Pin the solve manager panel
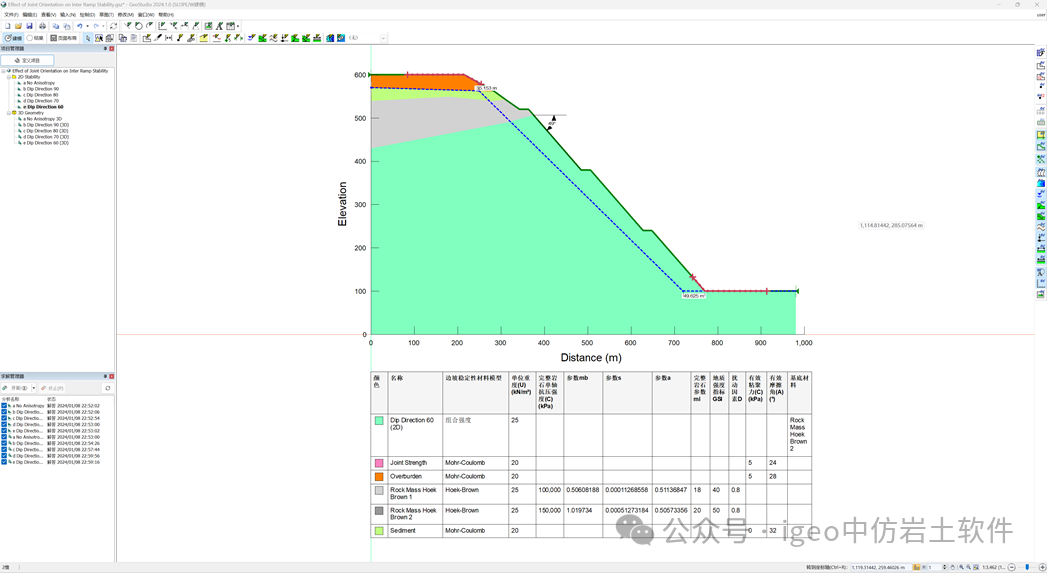This screenshot has height=573, width=1047. coord(105,377)
